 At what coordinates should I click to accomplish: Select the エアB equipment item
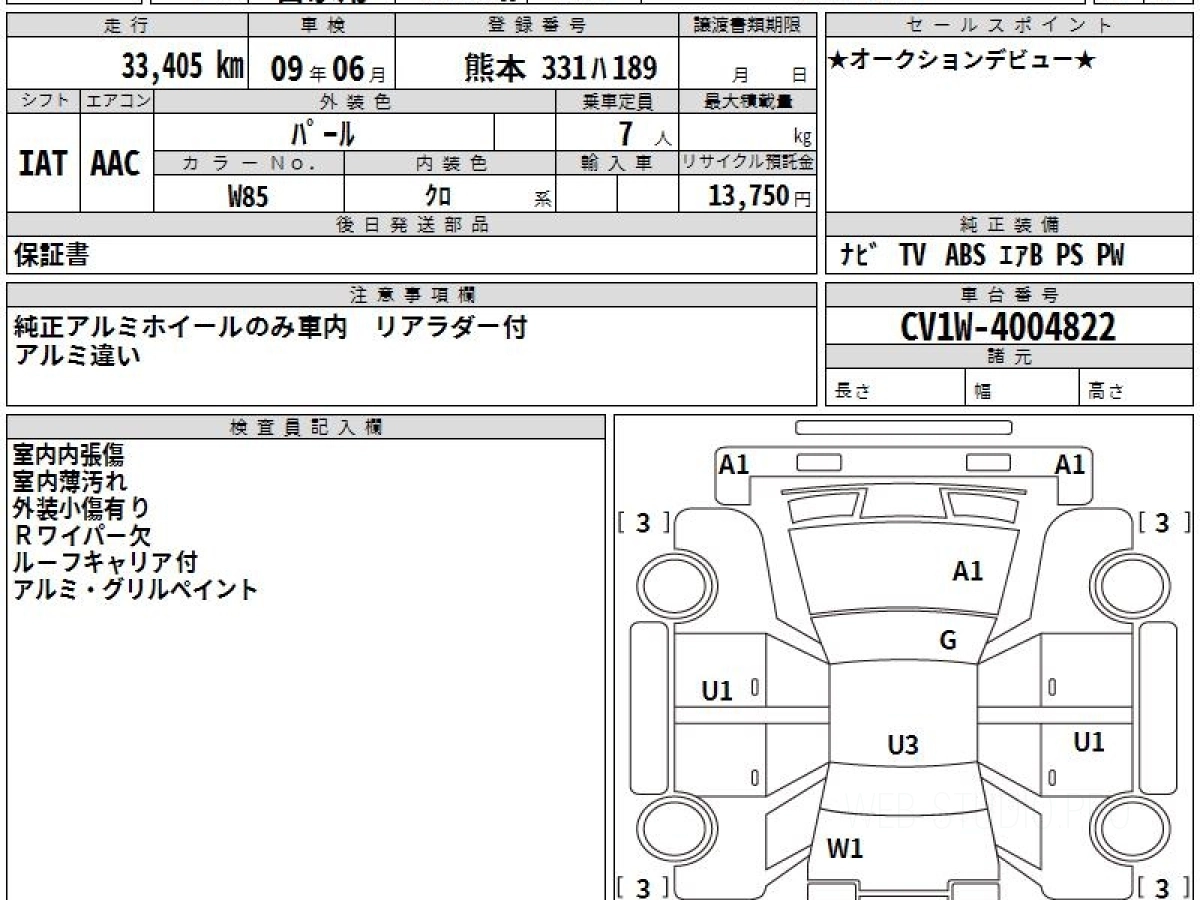coord(1020,255)
